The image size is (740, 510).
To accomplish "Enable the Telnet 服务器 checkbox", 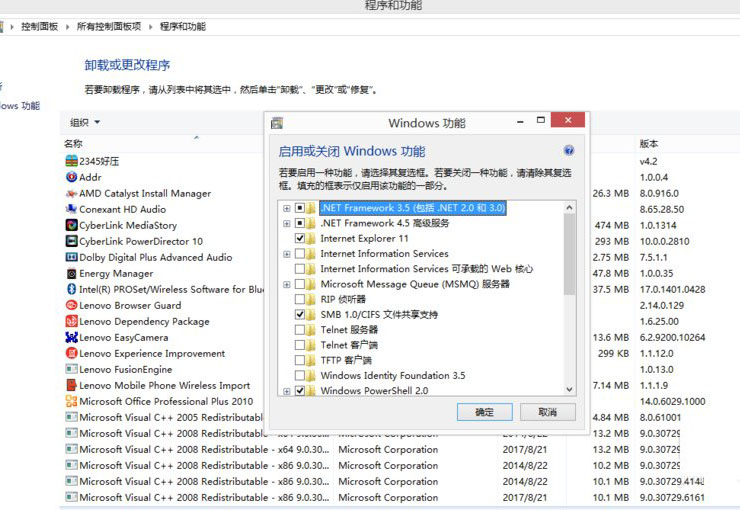I will 300,329.
